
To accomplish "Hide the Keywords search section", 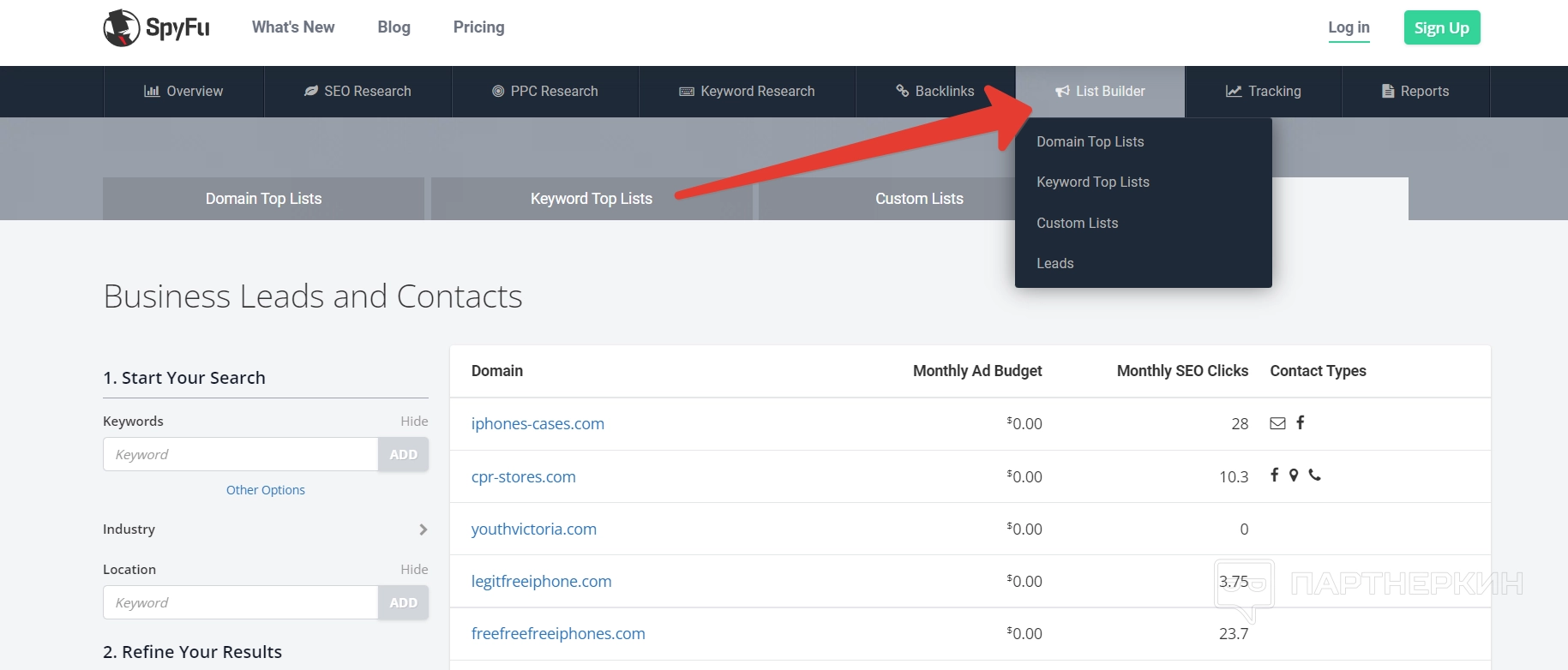I will pyautogui.click(x=414, y=422).
